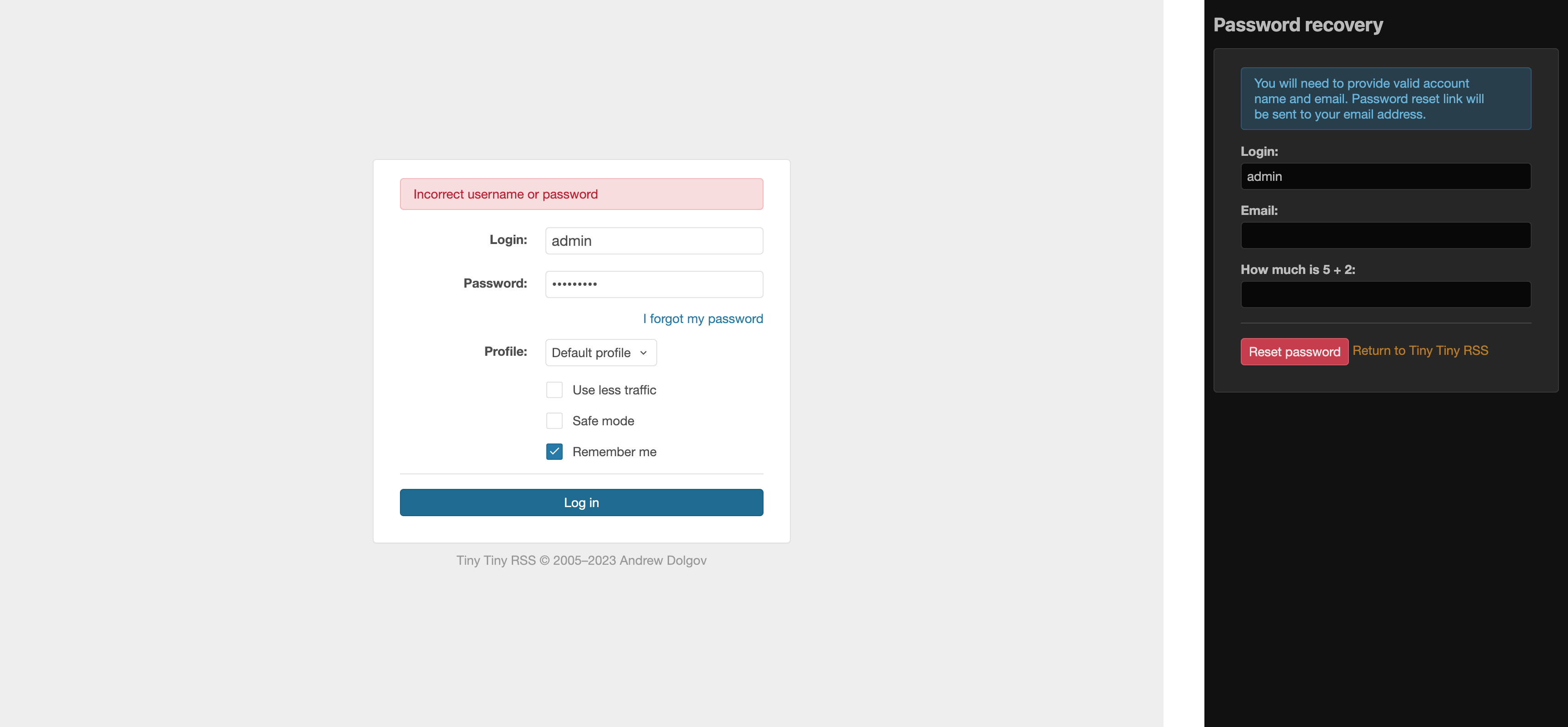
Task: Click the login input field
Action: (x=654, y=240)
